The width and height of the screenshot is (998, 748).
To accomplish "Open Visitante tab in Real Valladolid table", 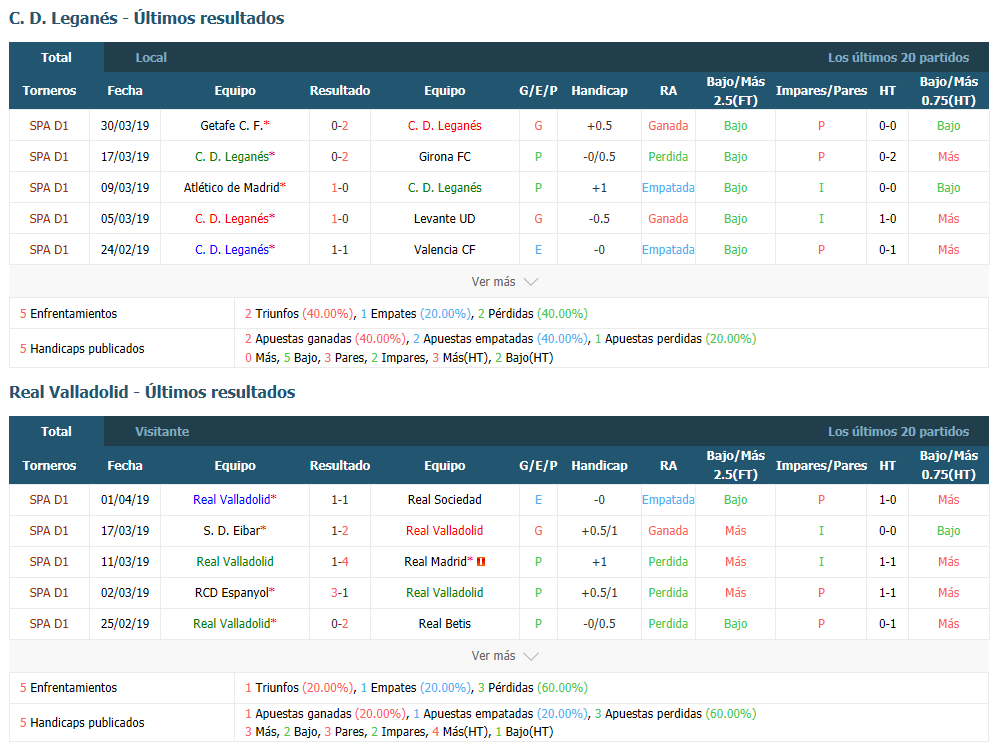I will (162, 432).
